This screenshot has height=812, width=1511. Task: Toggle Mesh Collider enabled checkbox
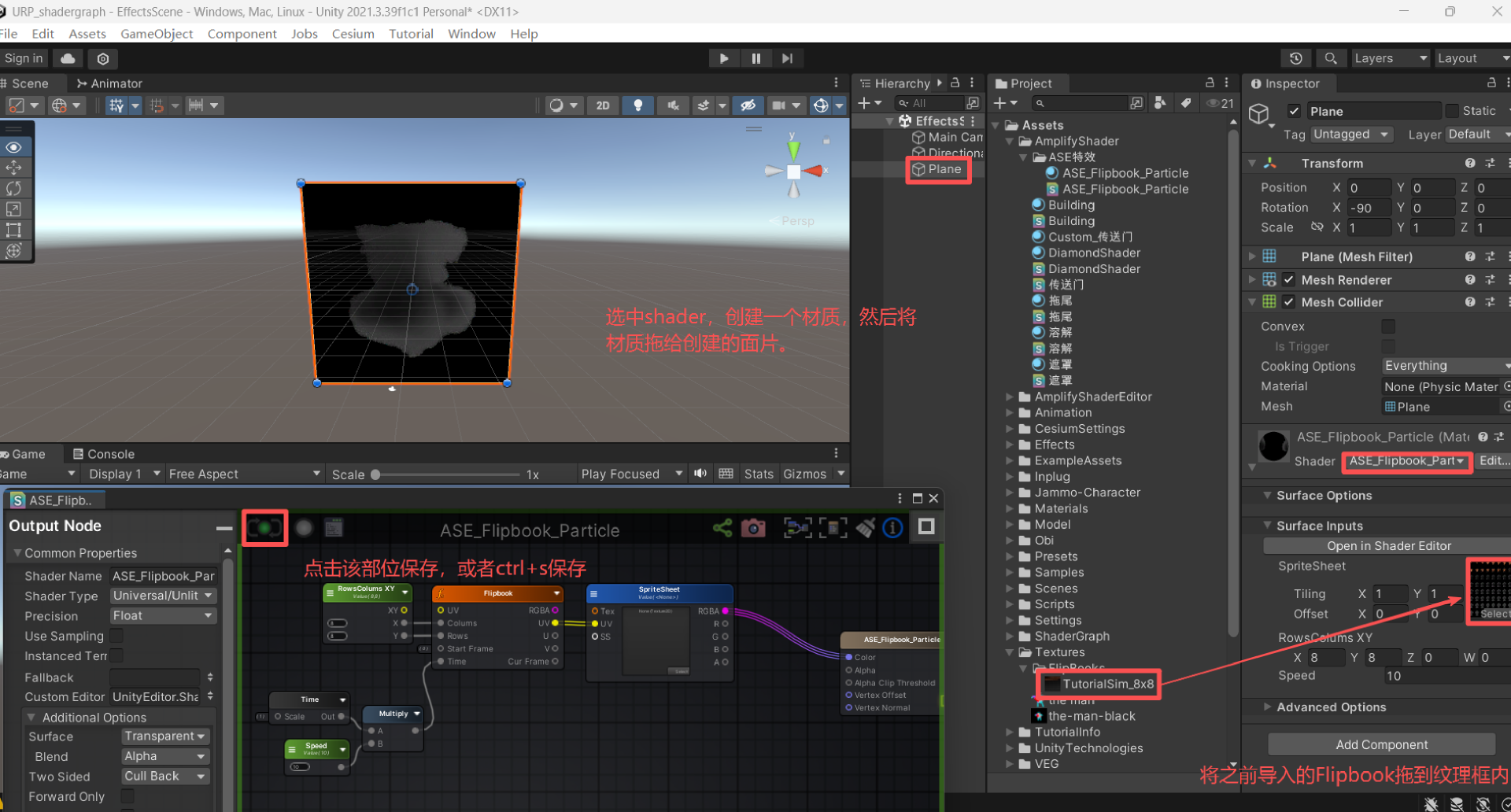[x=1289, y=301]
